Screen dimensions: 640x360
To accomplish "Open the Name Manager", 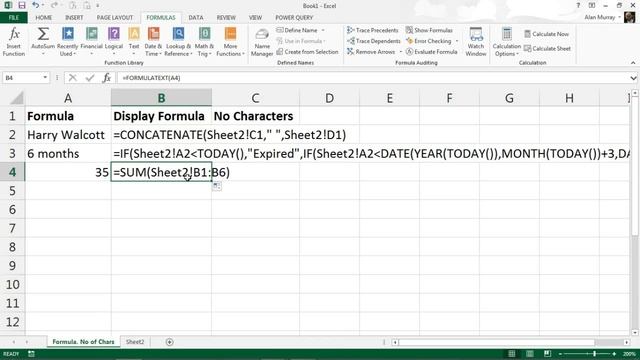I will pos(262,42).
